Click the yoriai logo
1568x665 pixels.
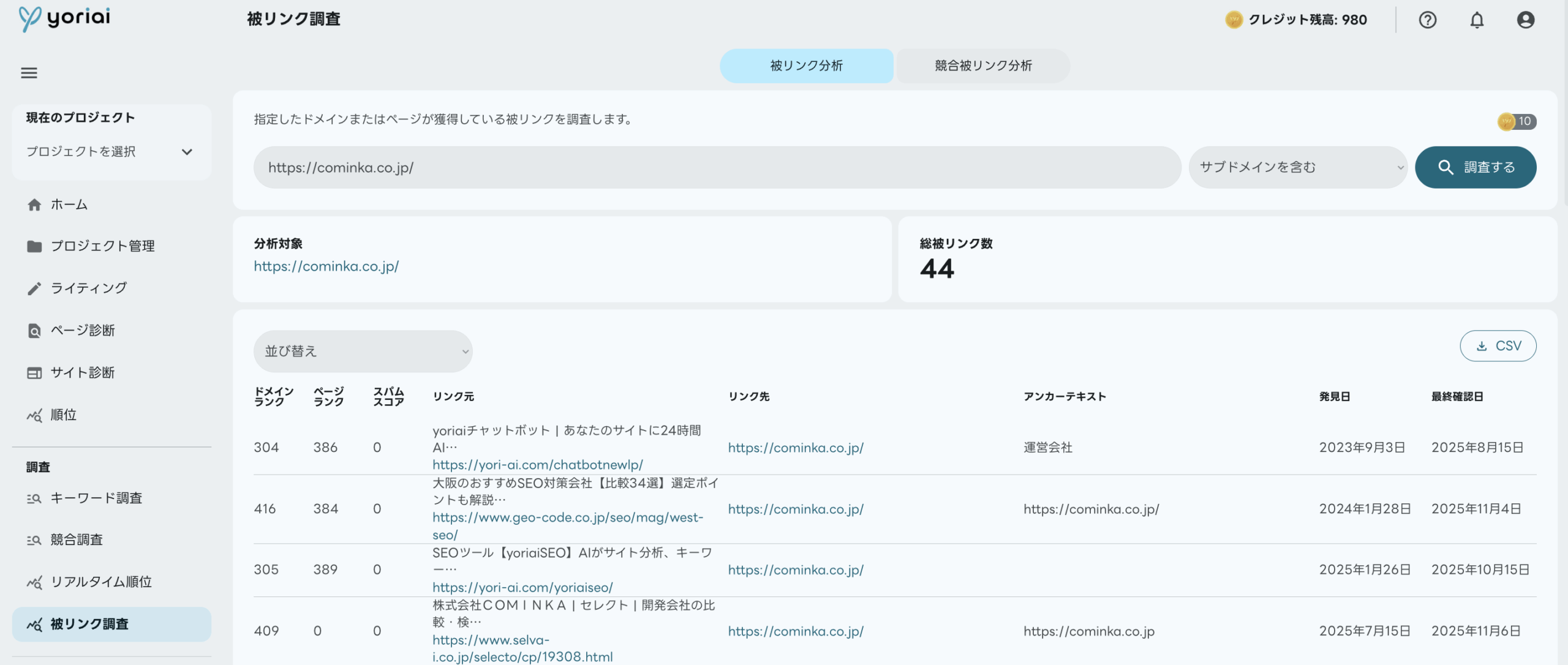click(65, 18)
